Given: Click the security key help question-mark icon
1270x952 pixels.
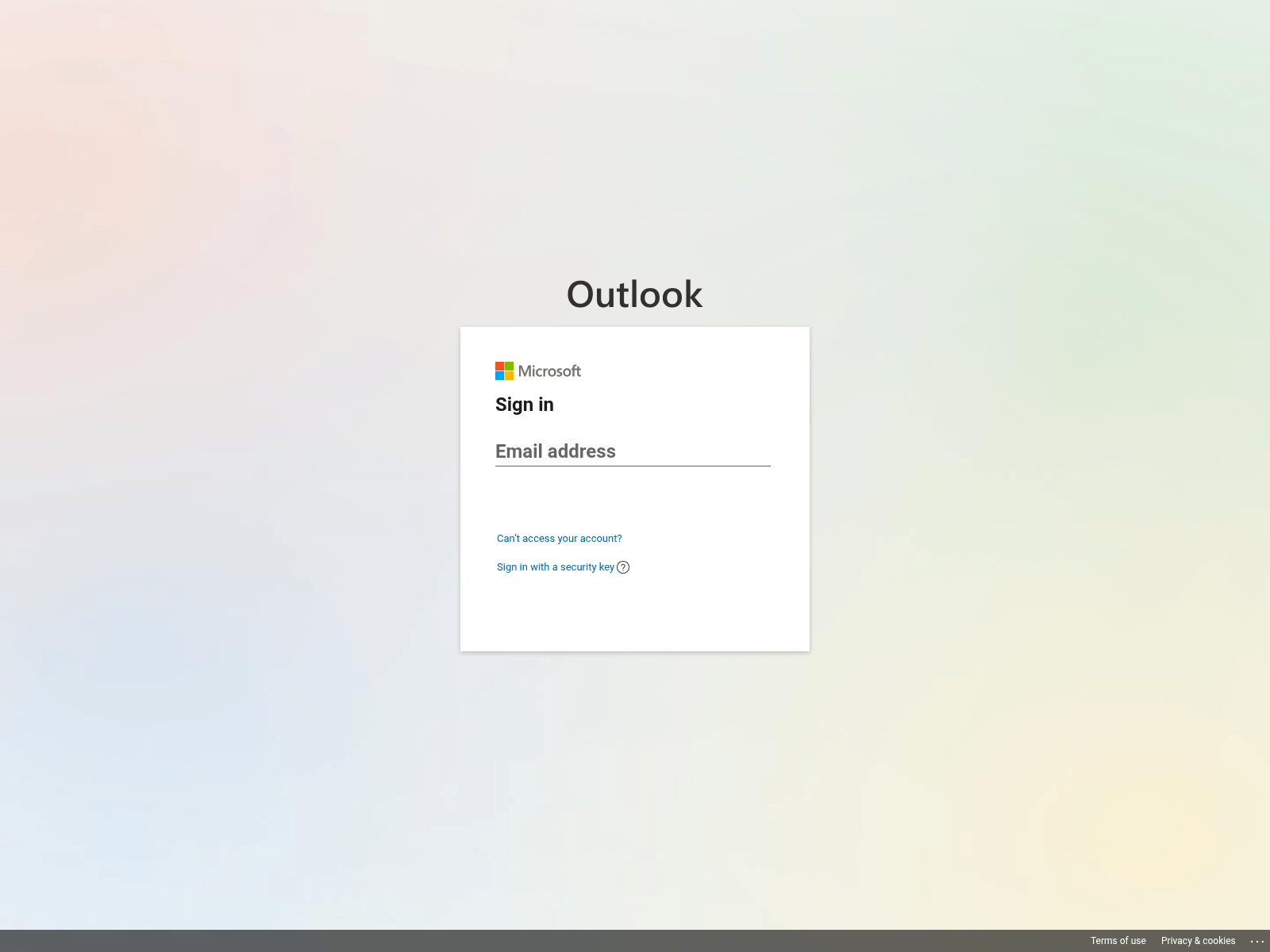Looking at the screenshot, I should tap(623, 567).
